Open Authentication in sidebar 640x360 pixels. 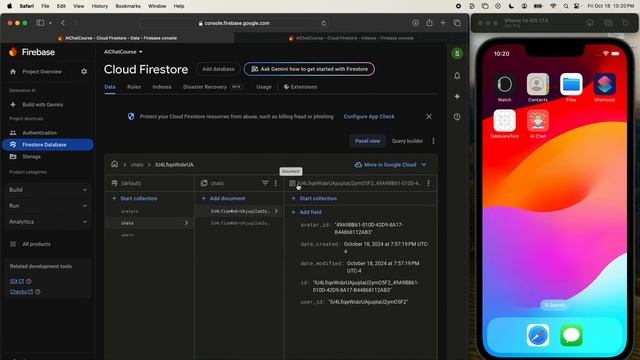tap(40, 133)
